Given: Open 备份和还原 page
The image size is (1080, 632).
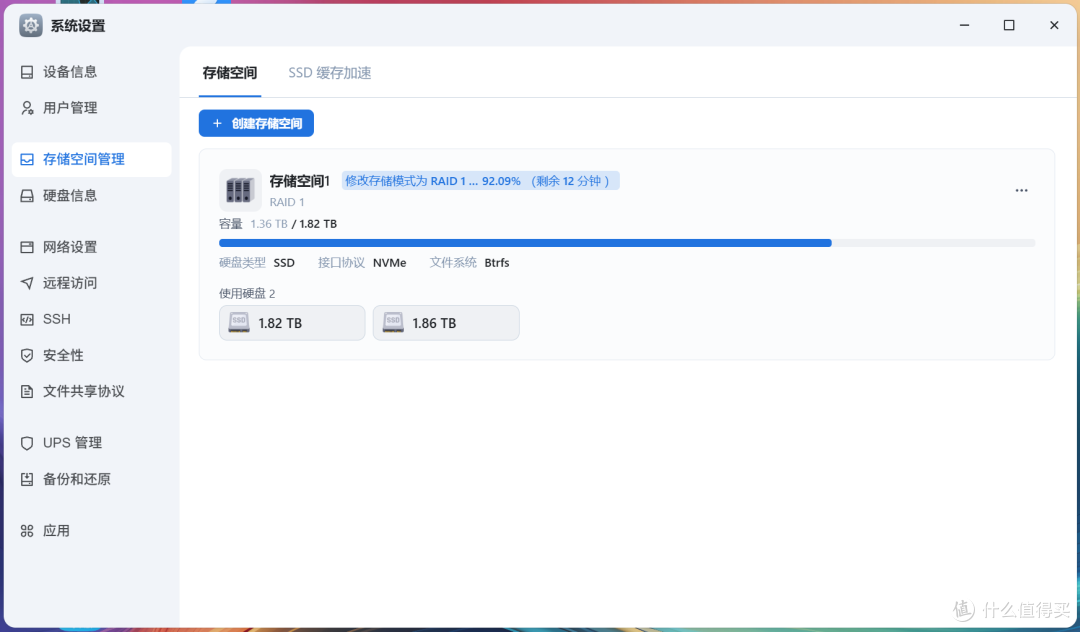Looking at the screenshot, I should (92, 479).
